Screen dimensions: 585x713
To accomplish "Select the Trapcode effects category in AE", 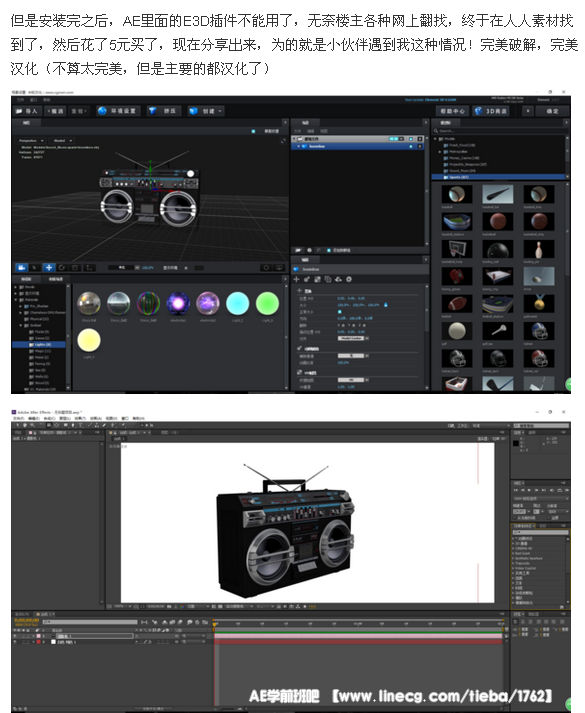I will click(x=523, y=563).
